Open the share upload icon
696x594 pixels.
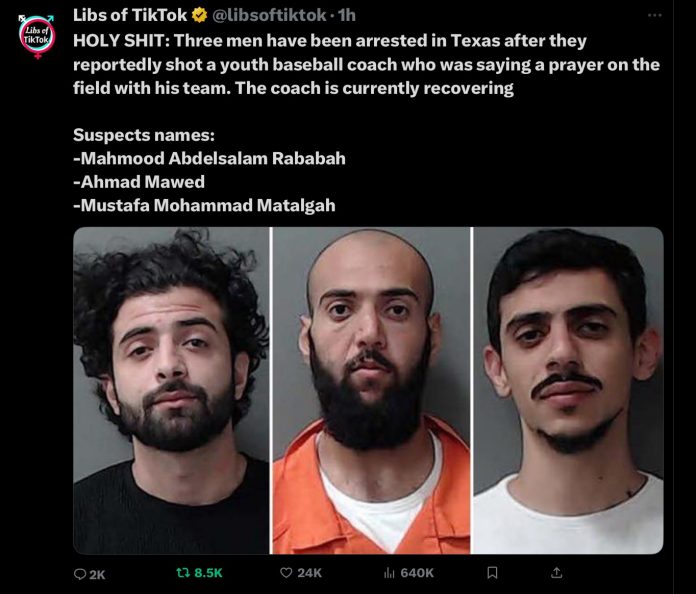point(557,573)
